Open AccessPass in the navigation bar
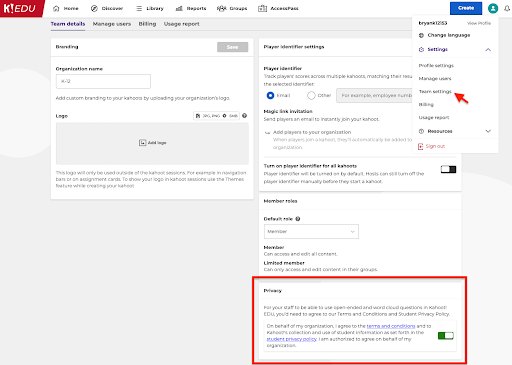This screenshot has height=365, width=512. (x=278, y=8)
